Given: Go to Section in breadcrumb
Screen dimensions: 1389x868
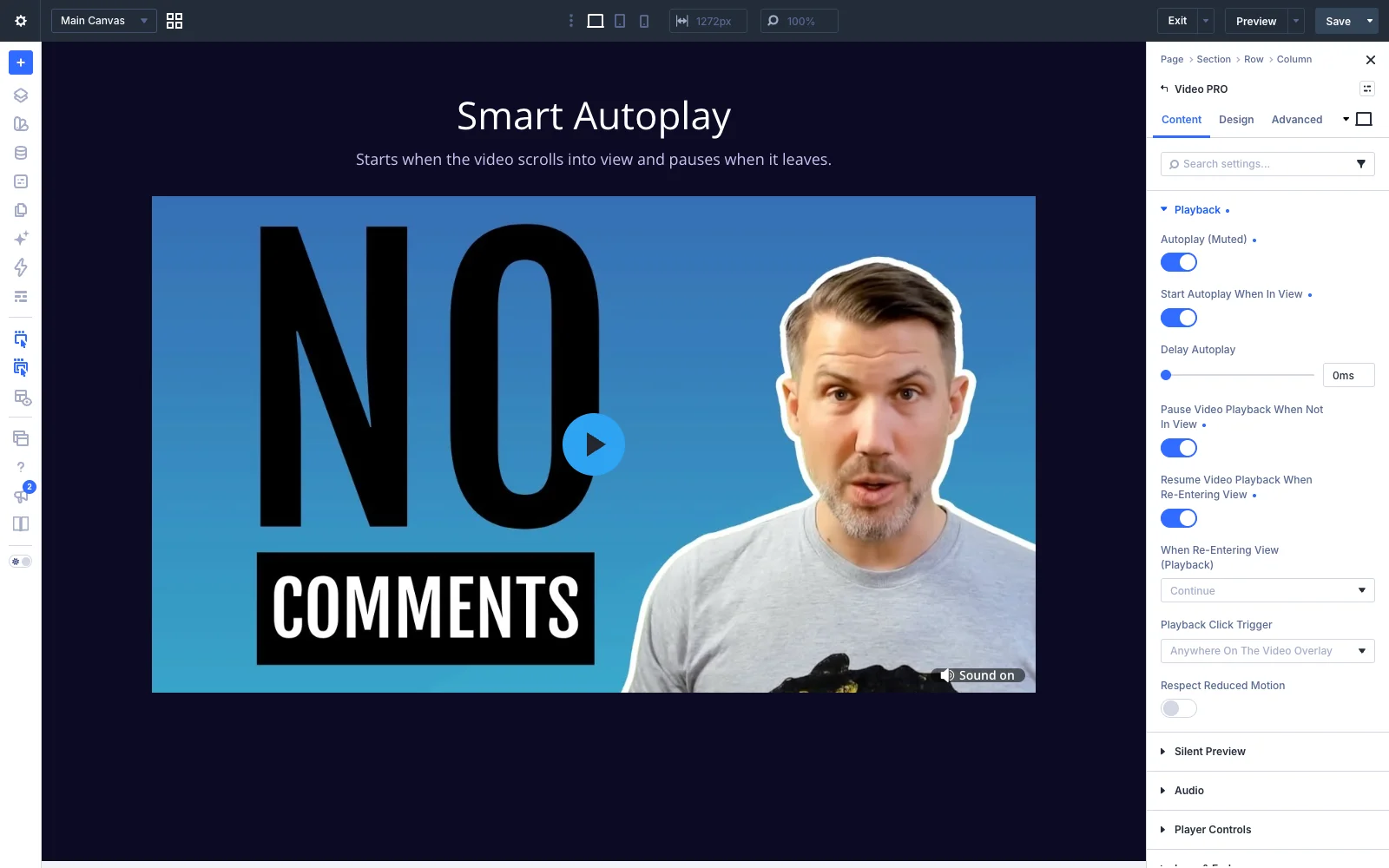Looking at the screenshot, I should (1214, 59).
